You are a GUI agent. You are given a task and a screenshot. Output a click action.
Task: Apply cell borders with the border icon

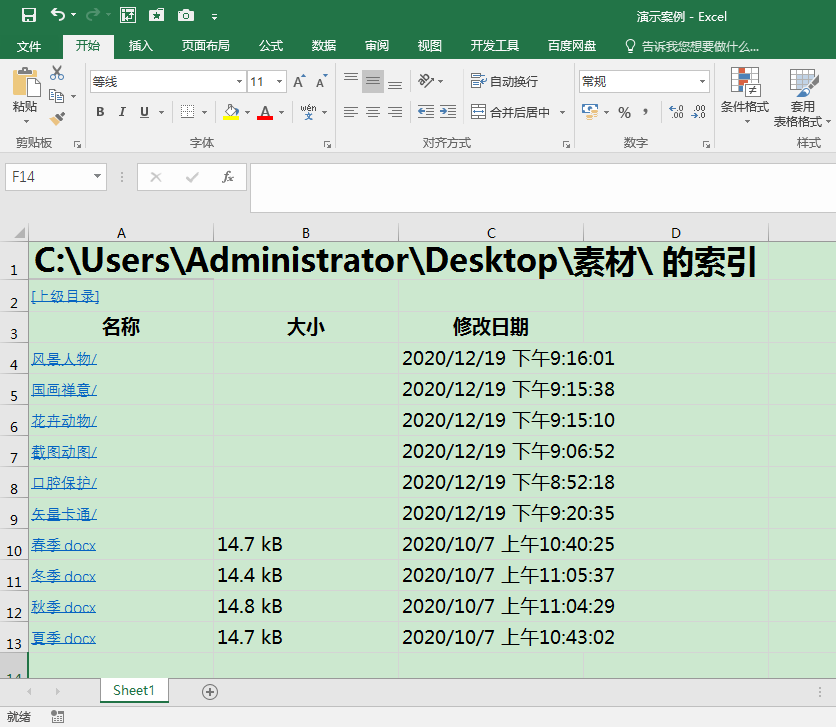click(187, 111)
